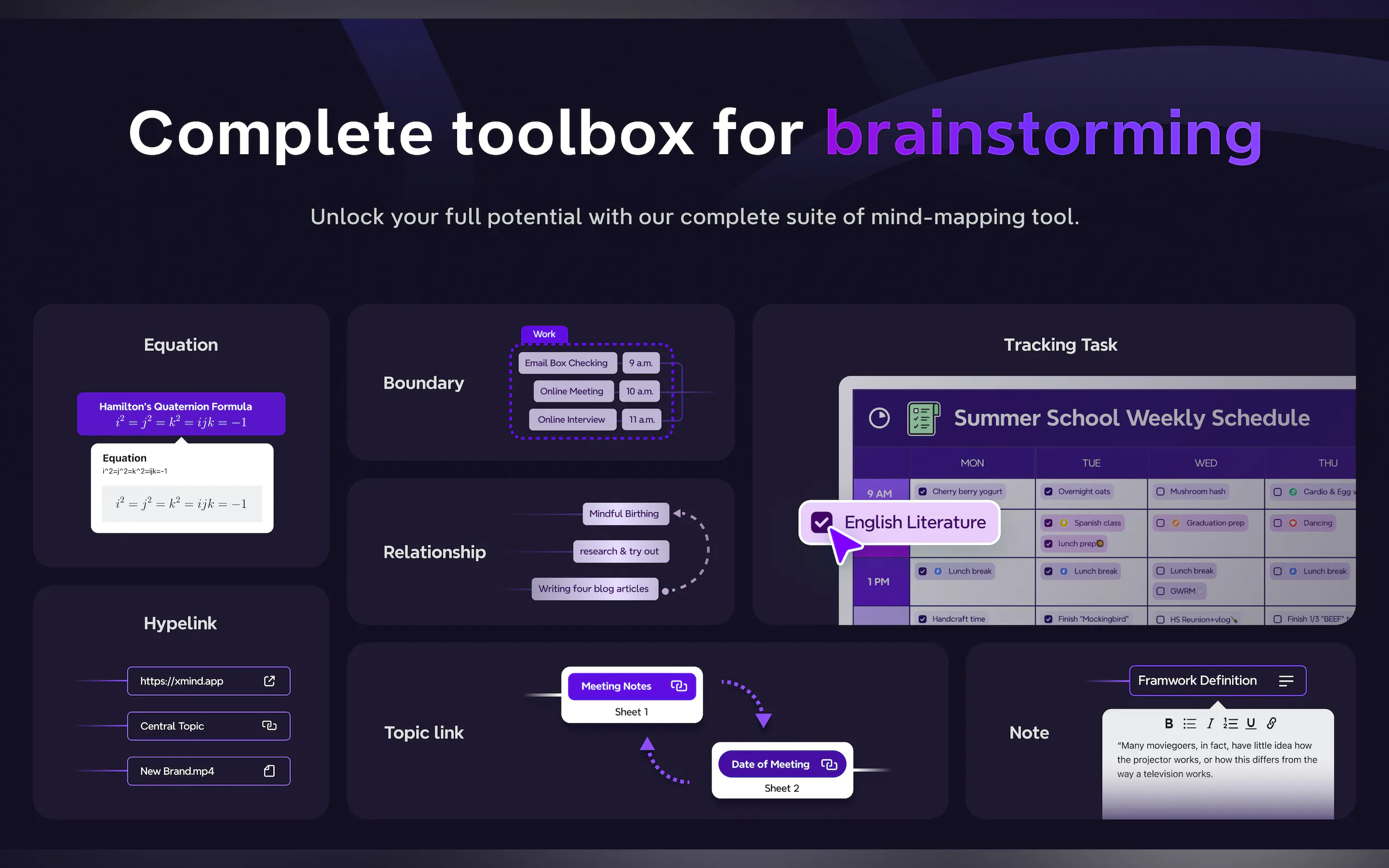This screenshot has height=868, width=1389.
Task: Click the Italic formatting icon
Action: pos(1210,723)
